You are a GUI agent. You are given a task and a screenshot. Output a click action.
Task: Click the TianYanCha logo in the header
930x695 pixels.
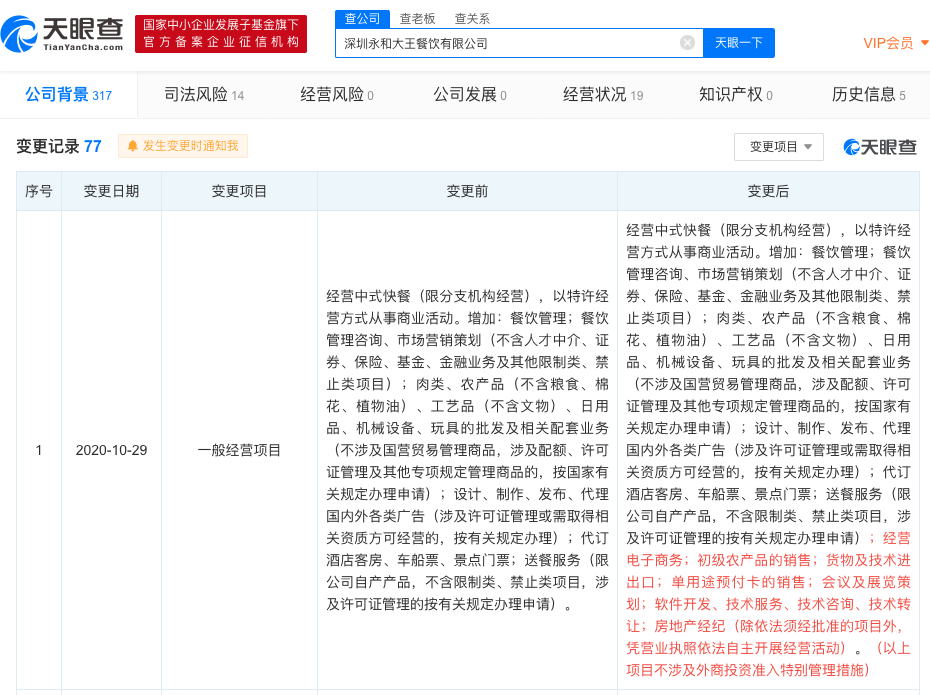(x=62, y=34)
